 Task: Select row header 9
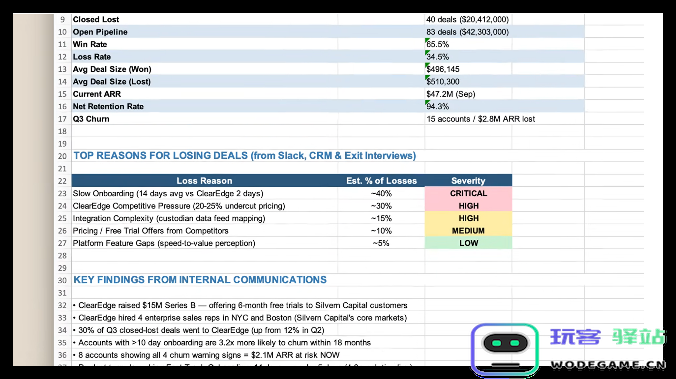coord(63,19)
